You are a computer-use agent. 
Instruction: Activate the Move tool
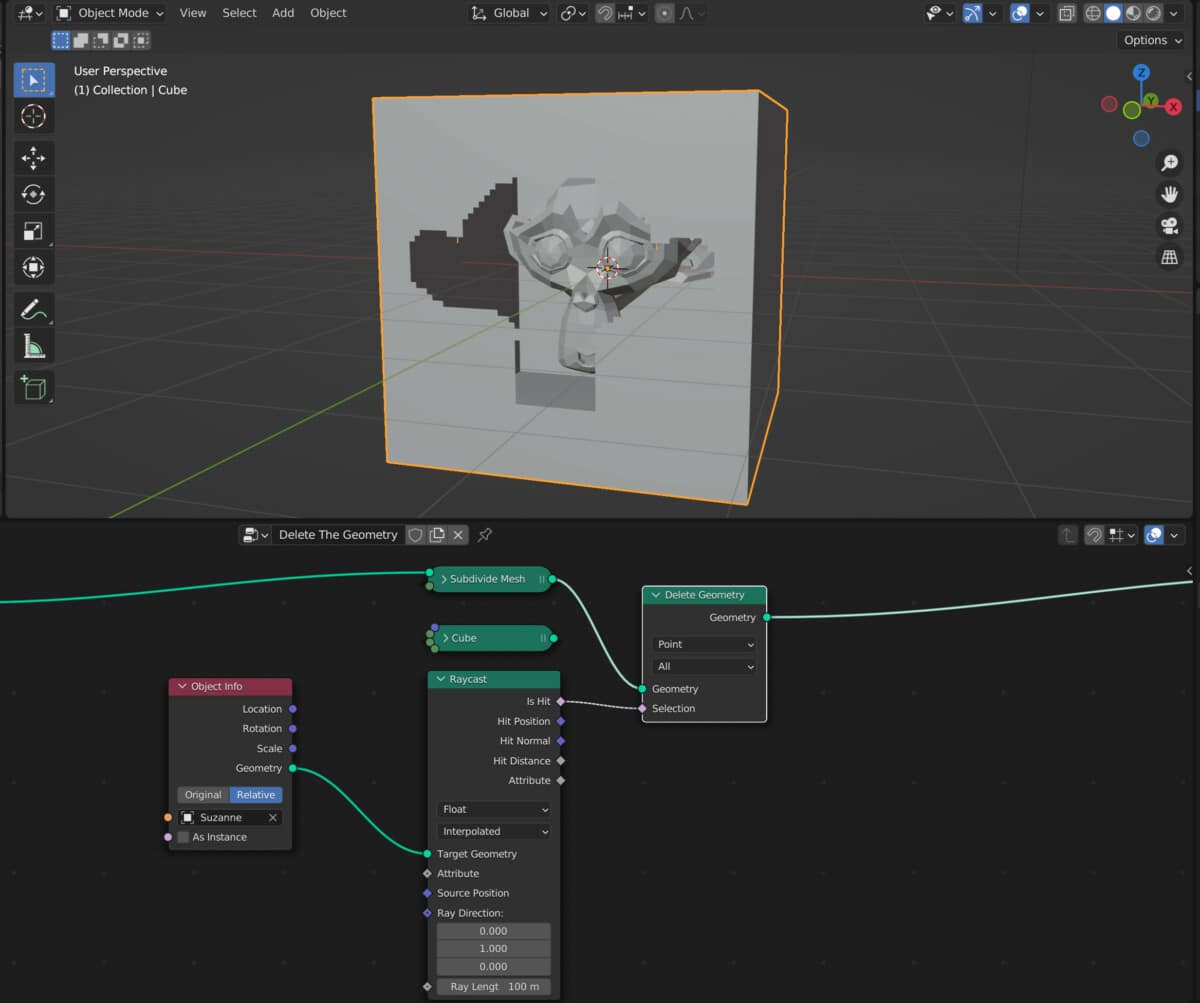pos(33,158)
